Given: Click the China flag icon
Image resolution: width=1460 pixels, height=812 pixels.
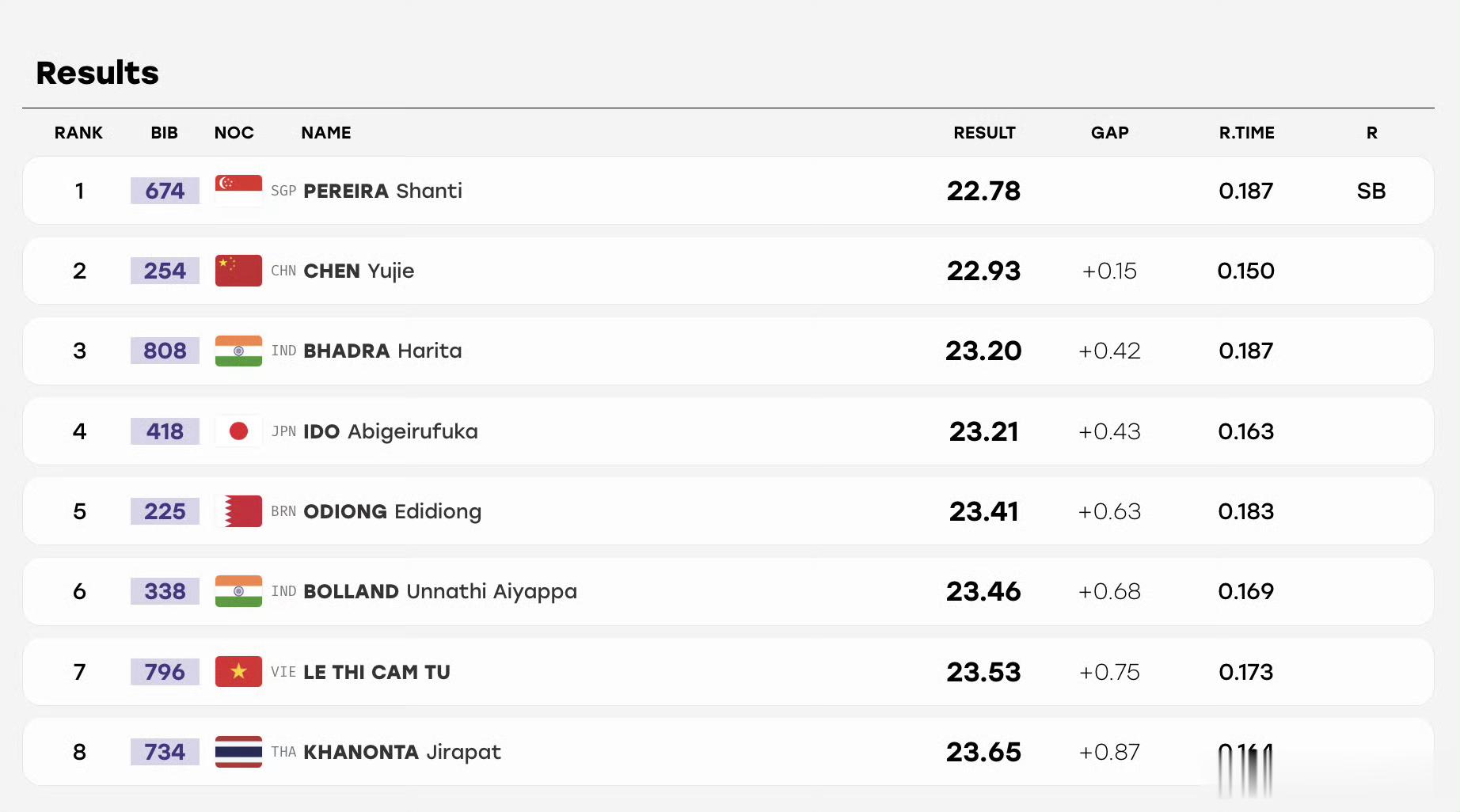Looking at the screenshot, I should [x=238, y=271].
